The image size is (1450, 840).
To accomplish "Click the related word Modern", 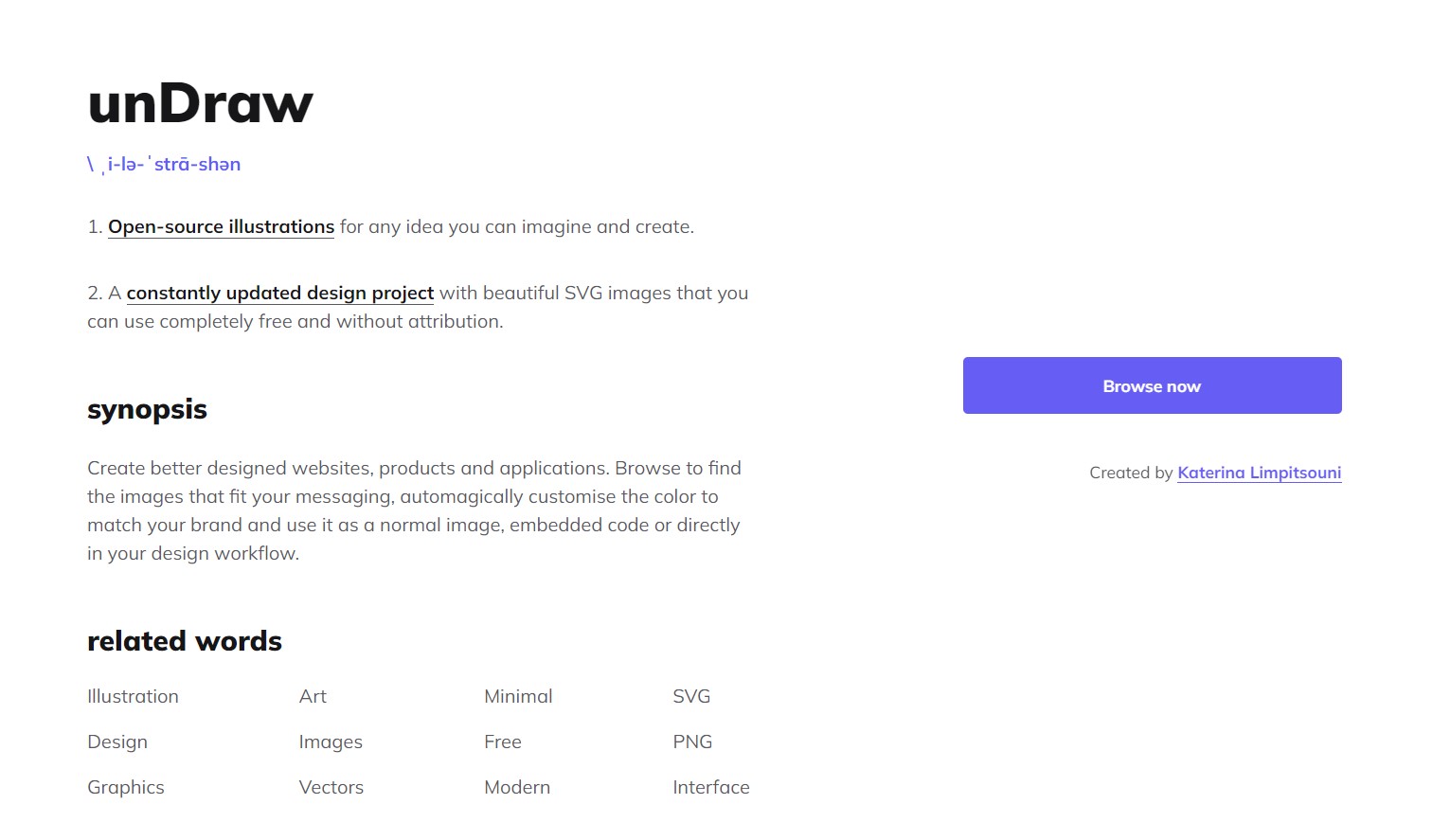I will coord(517,788).
